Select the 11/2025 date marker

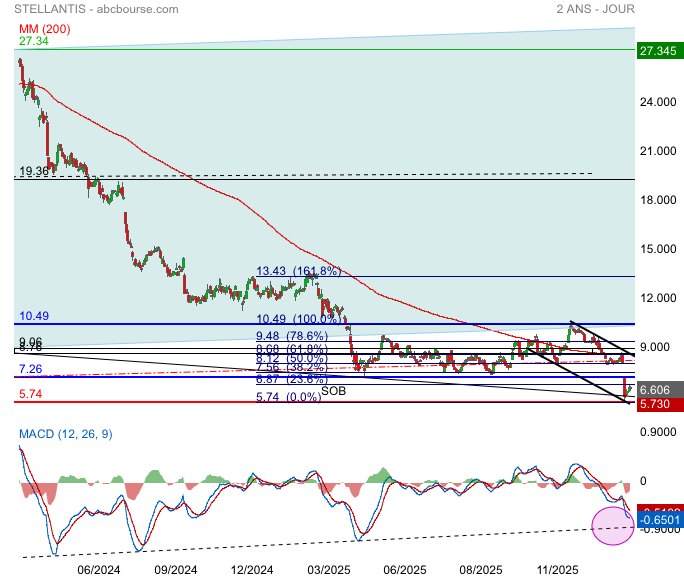point(558,569)
